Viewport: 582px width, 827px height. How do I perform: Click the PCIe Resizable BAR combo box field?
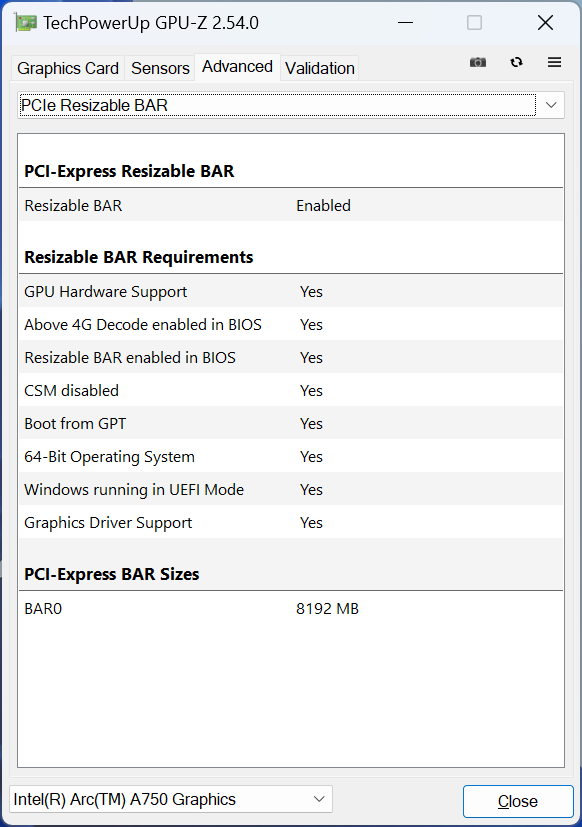[x=291, y=105]
